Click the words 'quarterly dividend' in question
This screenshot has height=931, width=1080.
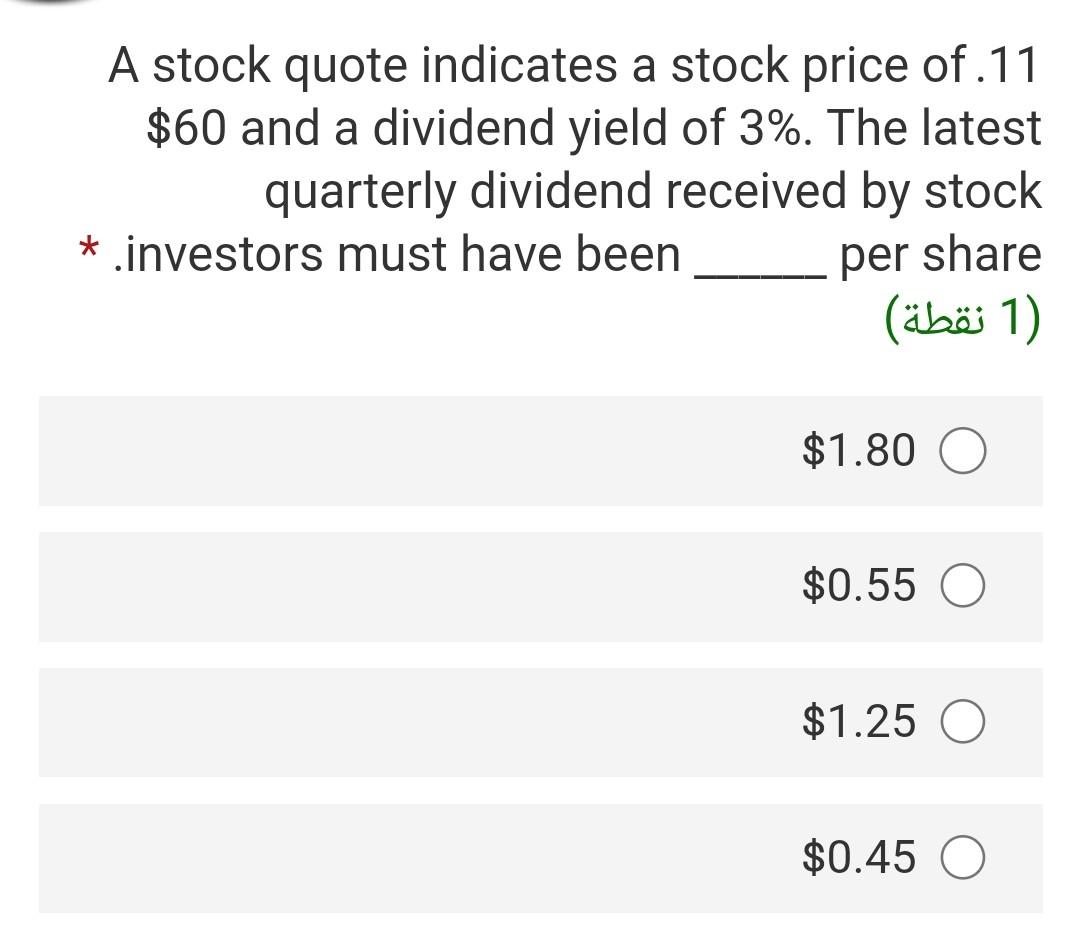tap(458, 191)
